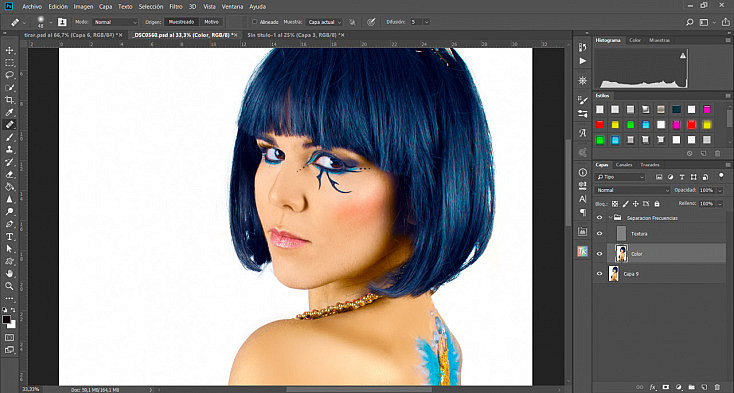Select the Path Selection tool
Screen dimensions: 734x393
[9, 249]
